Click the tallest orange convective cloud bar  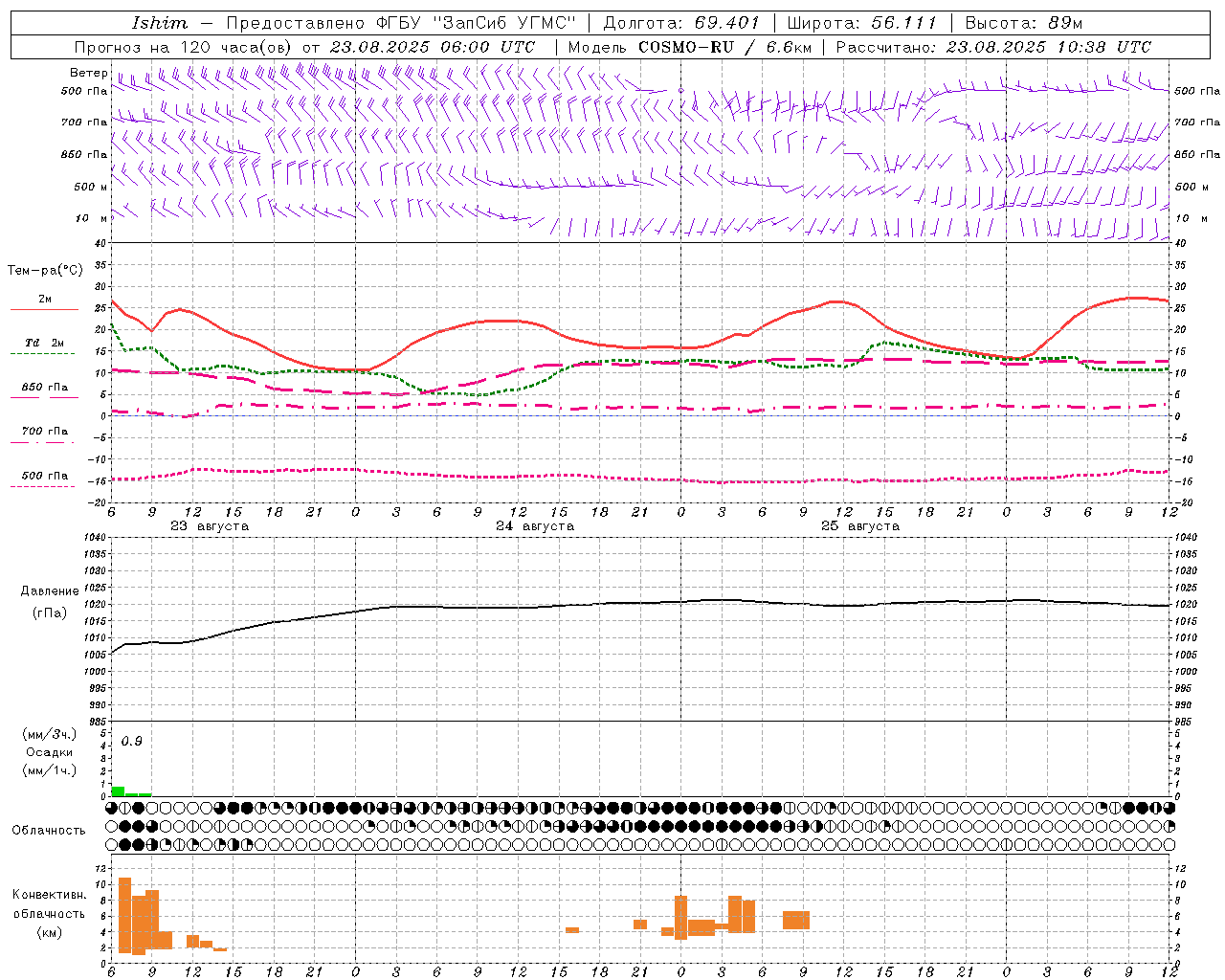124,915
